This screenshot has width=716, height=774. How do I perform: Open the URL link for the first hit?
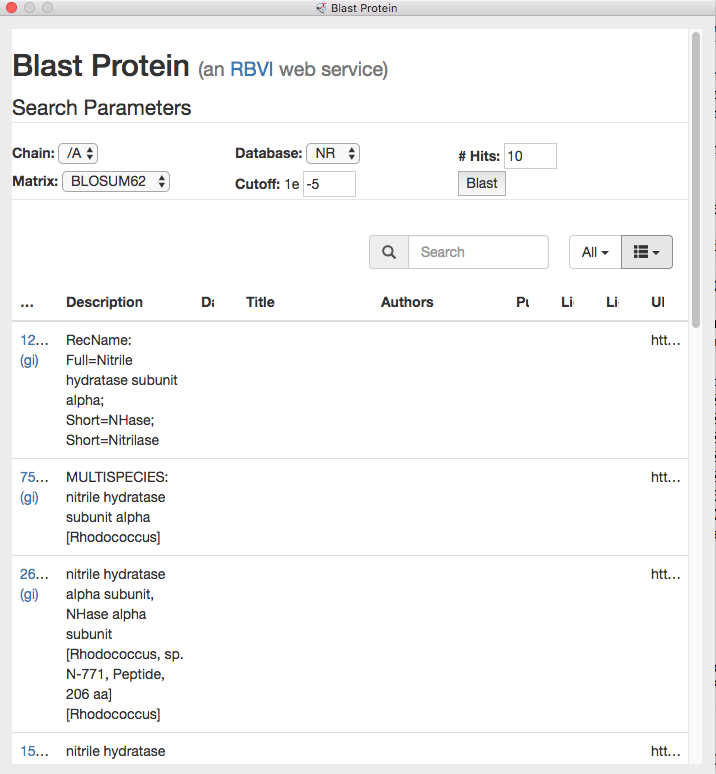[666, 340]
